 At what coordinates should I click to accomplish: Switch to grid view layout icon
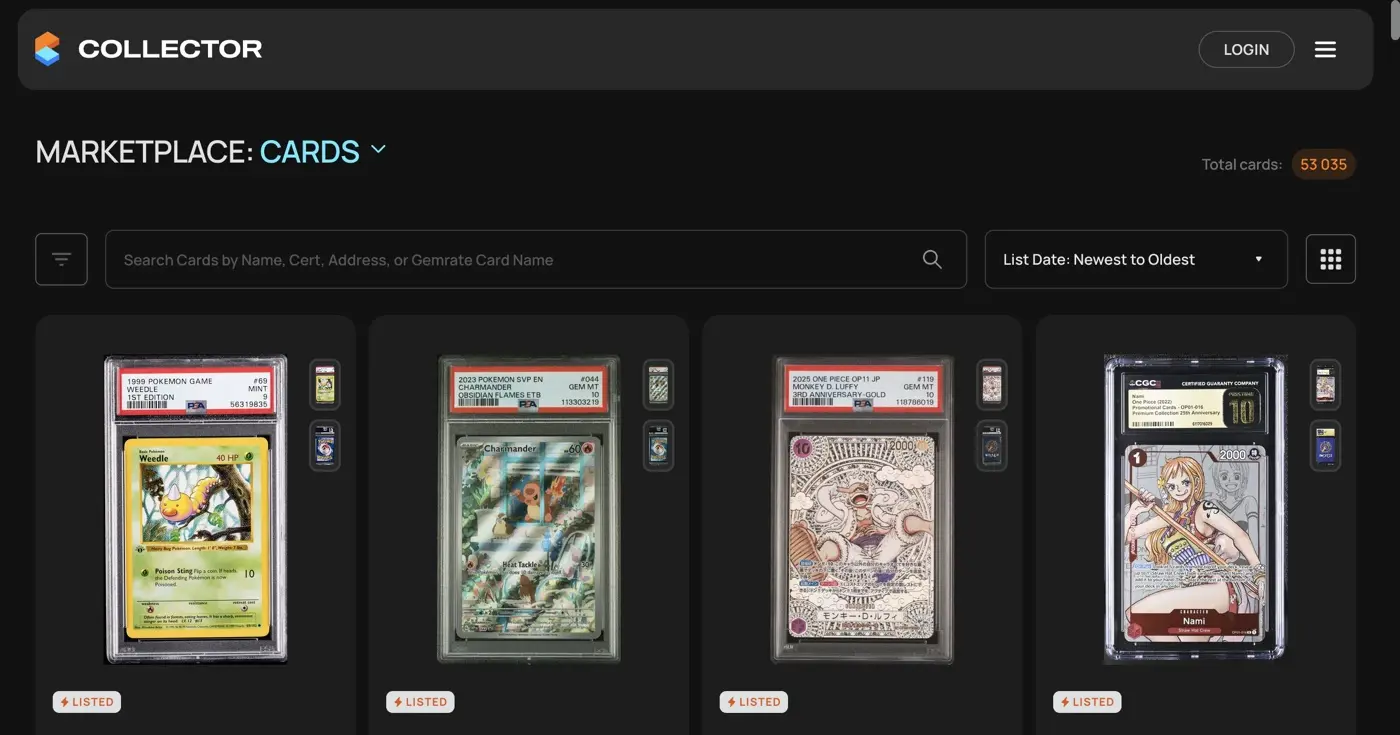tap(1331, 259)
